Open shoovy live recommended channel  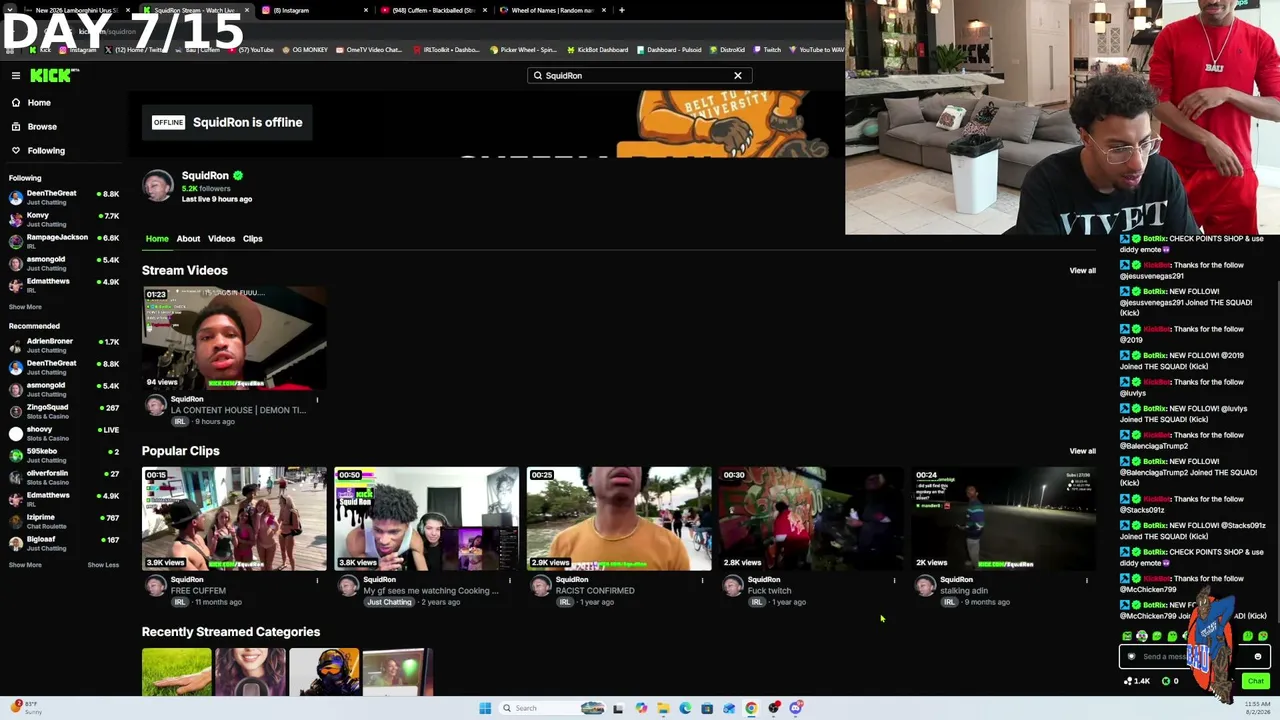pos(64,433)
